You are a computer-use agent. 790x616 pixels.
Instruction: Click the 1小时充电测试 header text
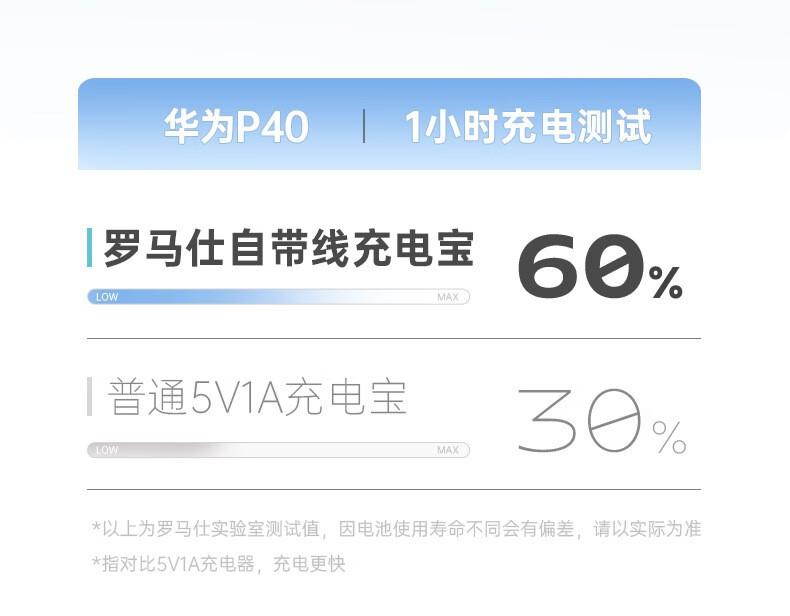pyautogui.click(x=529, y=126)
